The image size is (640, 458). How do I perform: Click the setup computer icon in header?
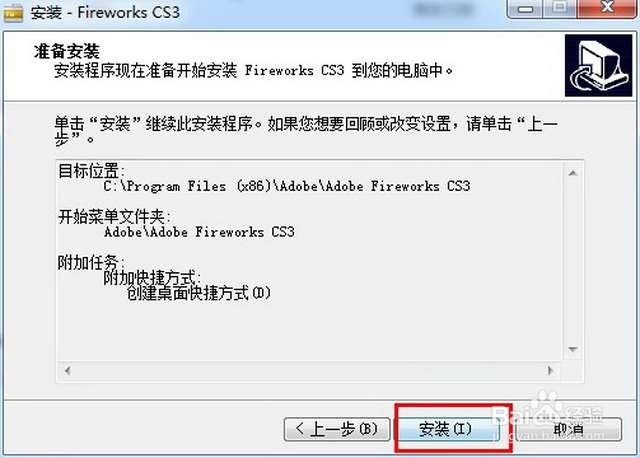tap(598, 66)
